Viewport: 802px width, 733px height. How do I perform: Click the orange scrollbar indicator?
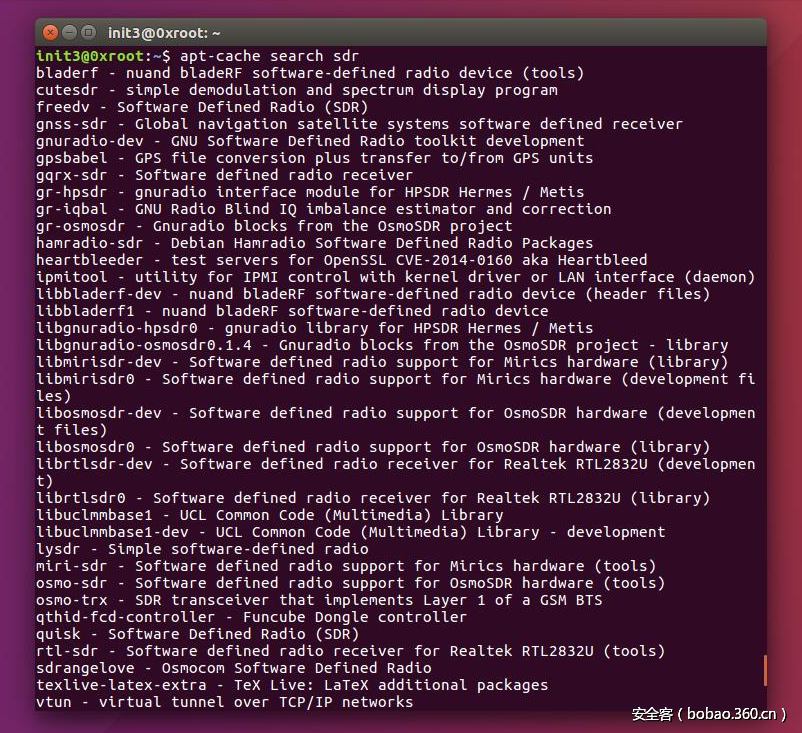pos(765,670)
